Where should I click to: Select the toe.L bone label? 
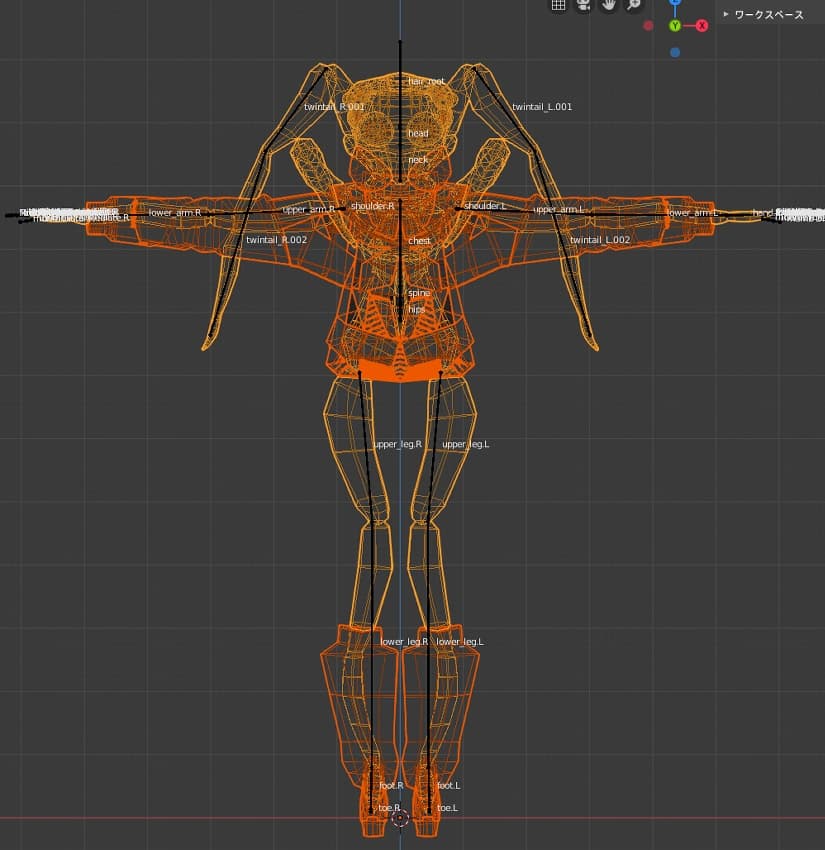pyautogui.click(x=447, y=808)
